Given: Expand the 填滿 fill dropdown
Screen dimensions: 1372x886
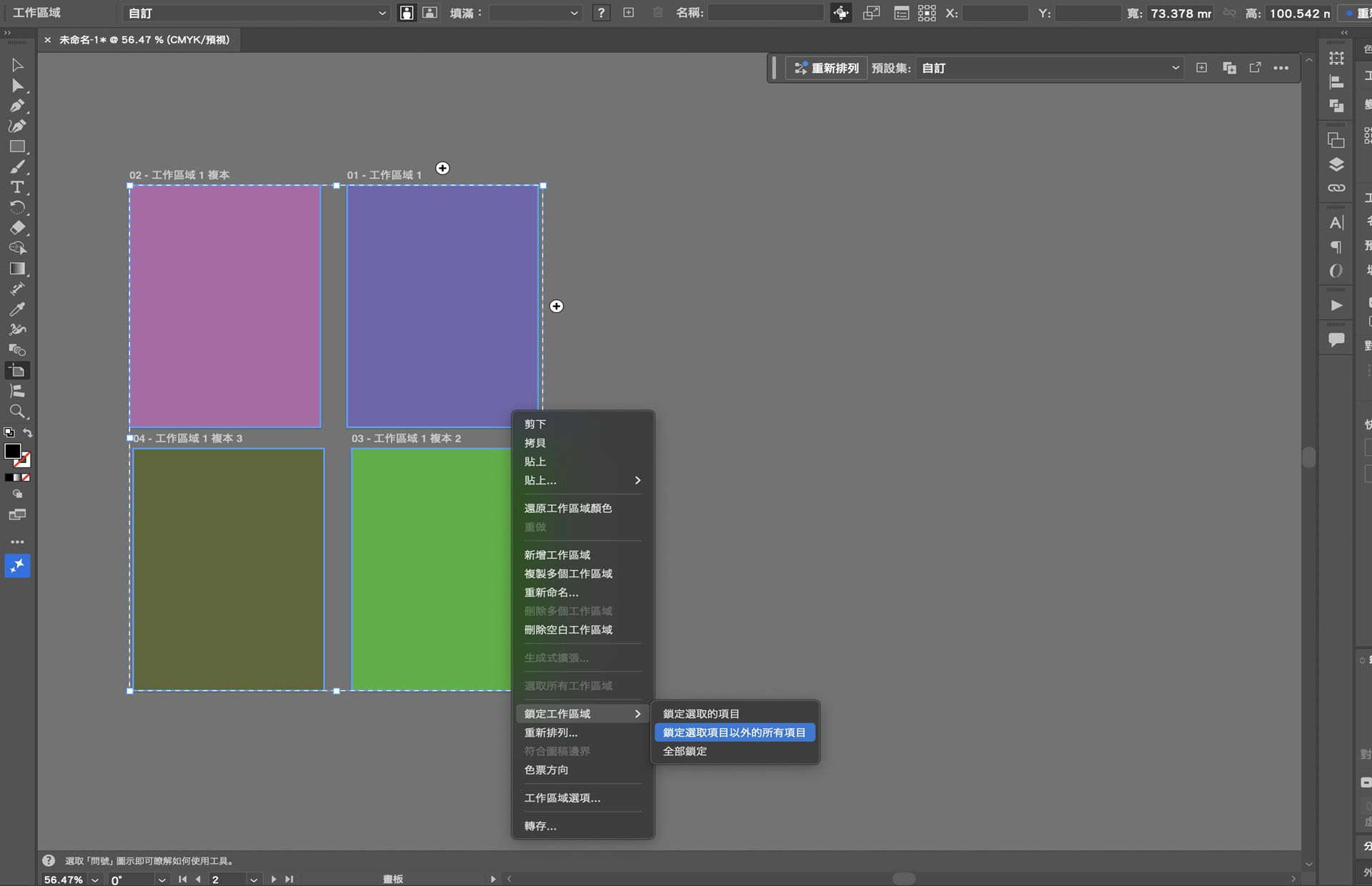Looking at the screenshot, I should click(x=535, y=13).
